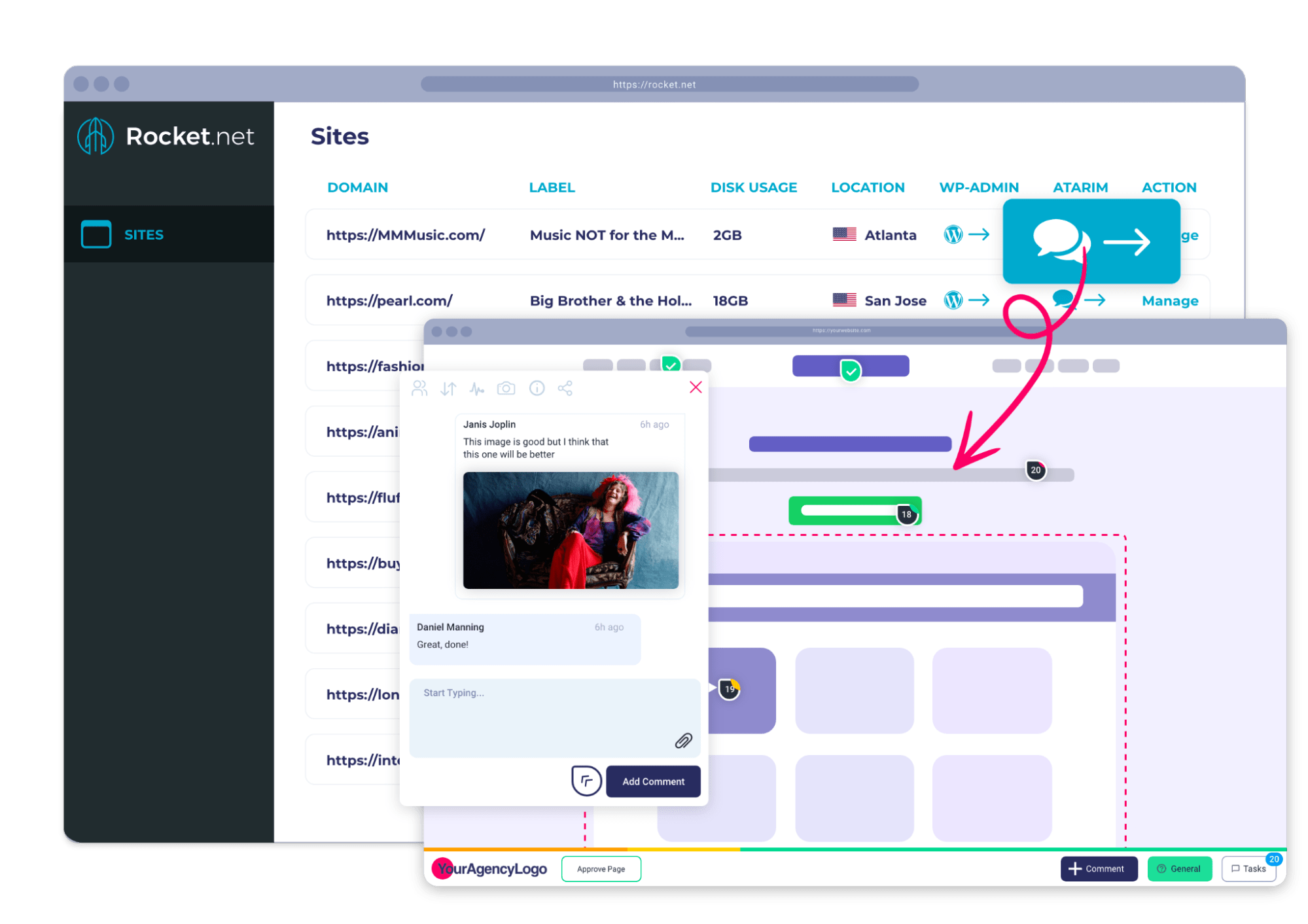The width and height of the screenshot is (1308, 924).
Task: Switch to General mode in the bottom bar
Action: [x=1179, y=868]
